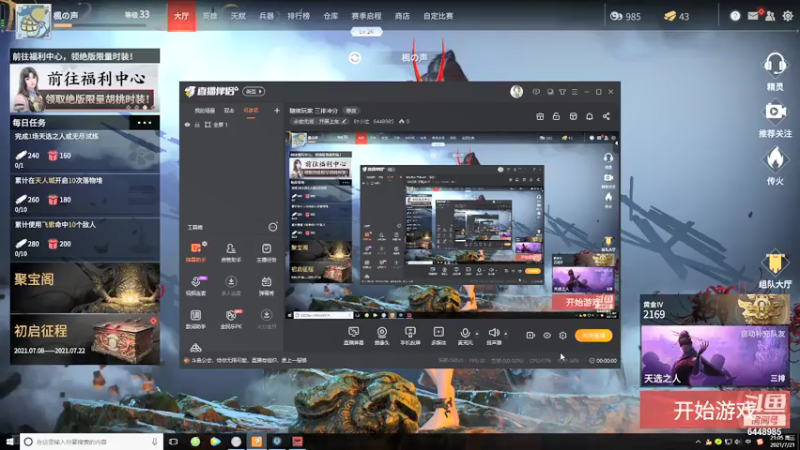Viewport: 800px width, 450px height.
Task: Click the record camera icon beside the live button
Action: (531, 335)
